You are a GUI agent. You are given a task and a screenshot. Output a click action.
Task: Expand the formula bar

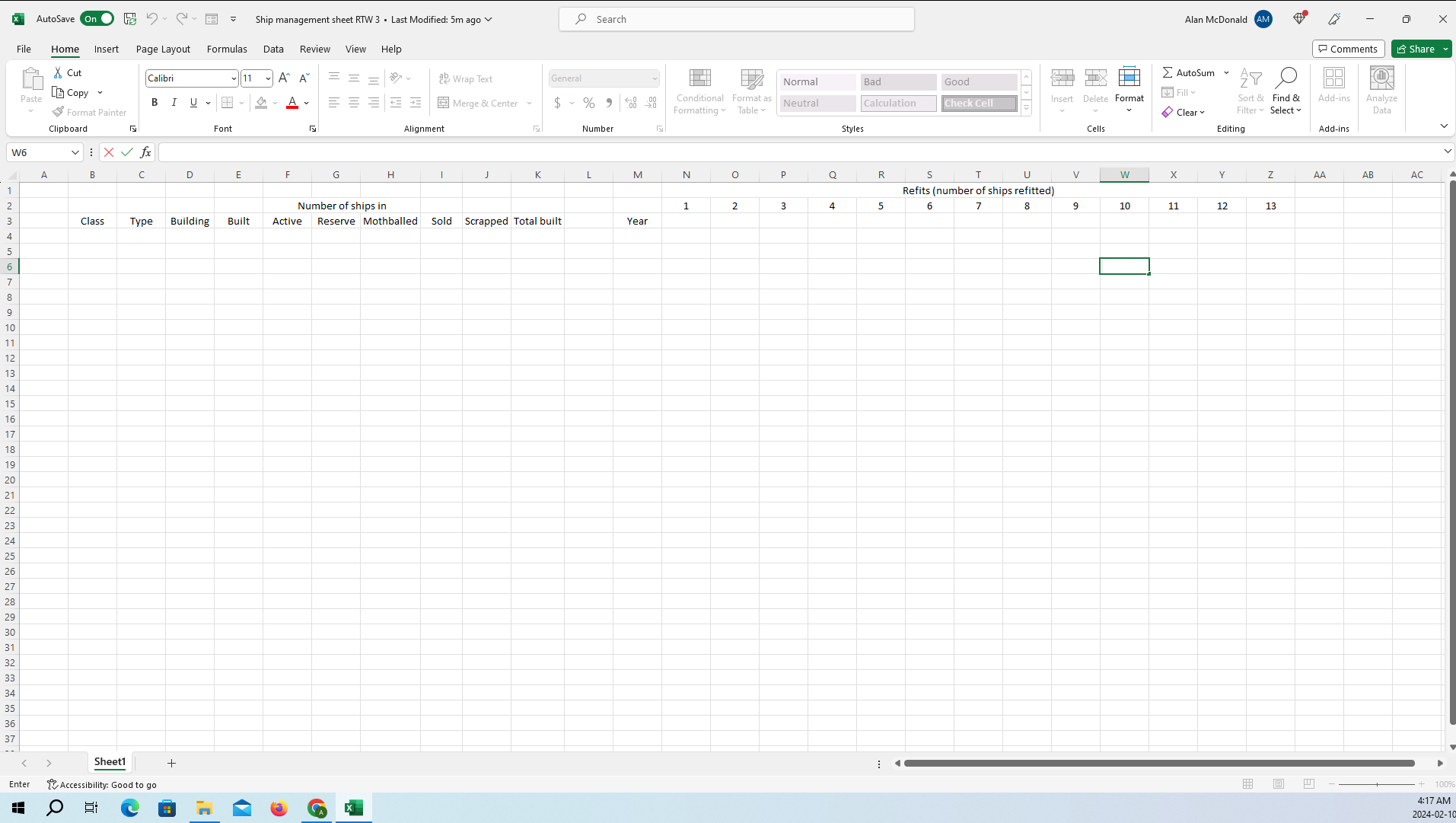point(1447,152)
